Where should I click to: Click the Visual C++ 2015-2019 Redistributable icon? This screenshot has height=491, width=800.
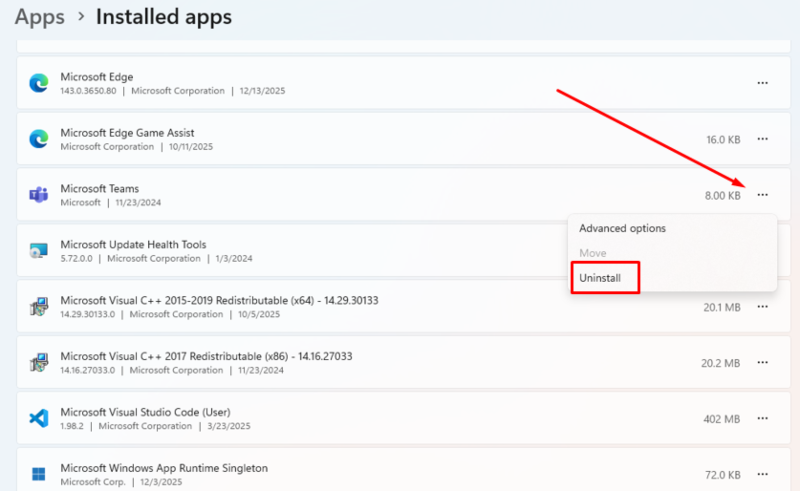tap(38, 307)
